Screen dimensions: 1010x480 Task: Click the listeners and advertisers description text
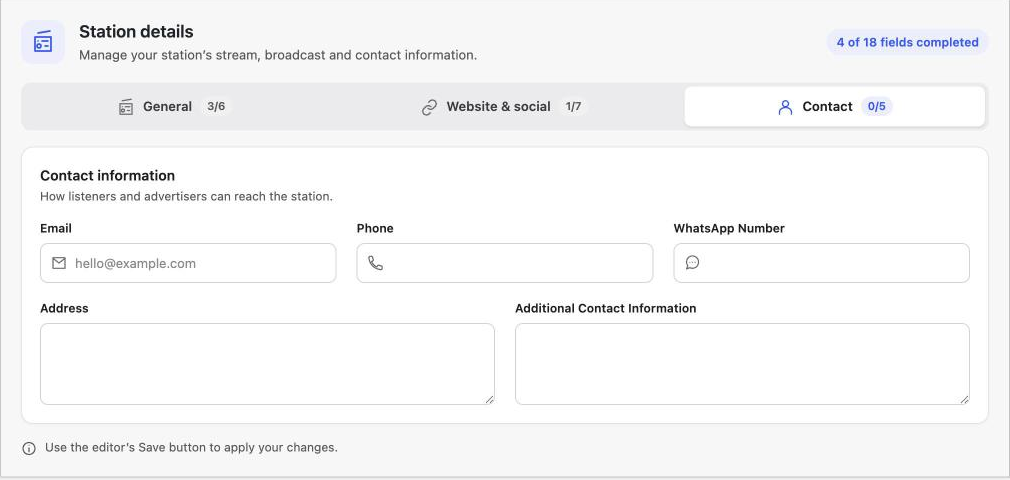187,197
